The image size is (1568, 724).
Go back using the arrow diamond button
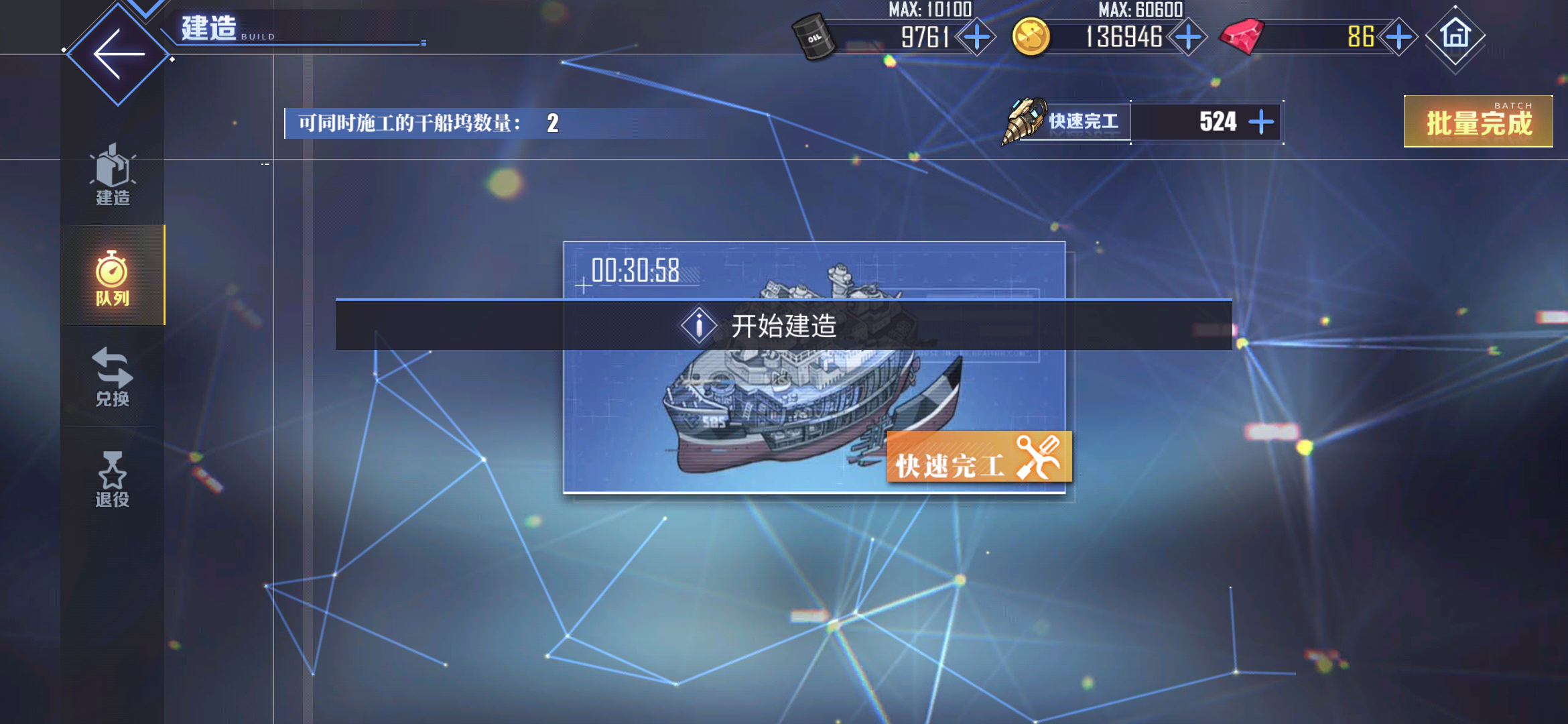(x=119, y=54)
